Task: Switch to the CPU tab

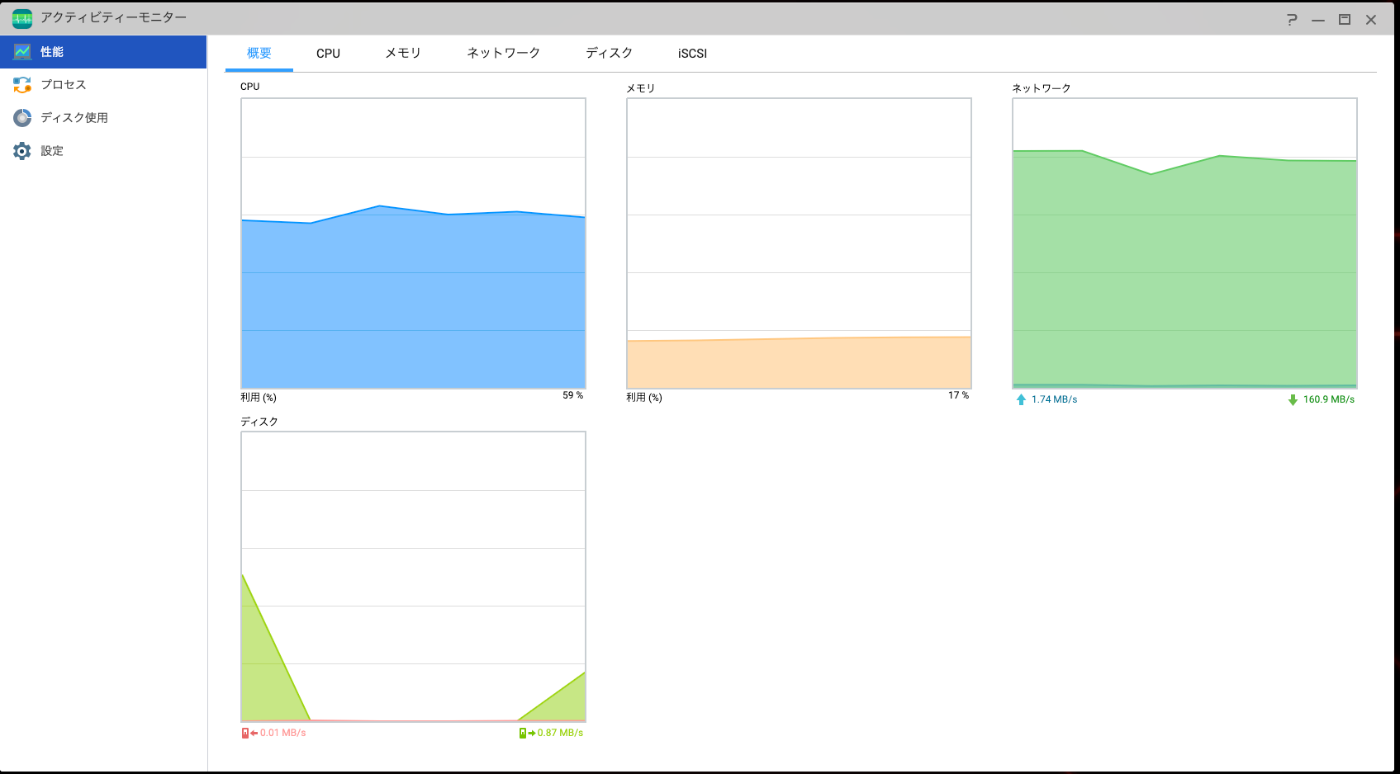Action: [x=328, y=54]
